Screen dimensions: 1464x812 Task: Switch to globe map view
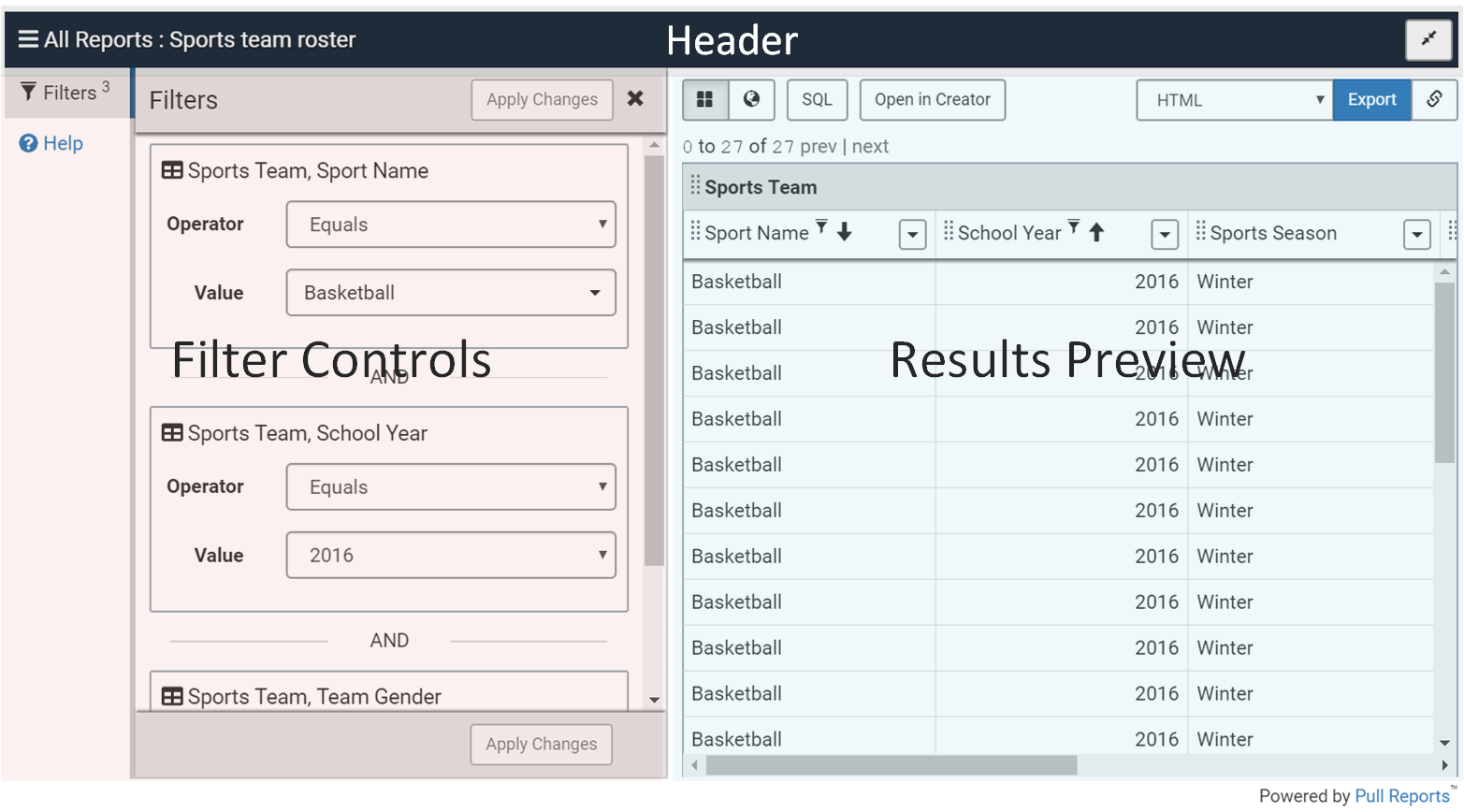pyautogui.click(x=751, y=99)
